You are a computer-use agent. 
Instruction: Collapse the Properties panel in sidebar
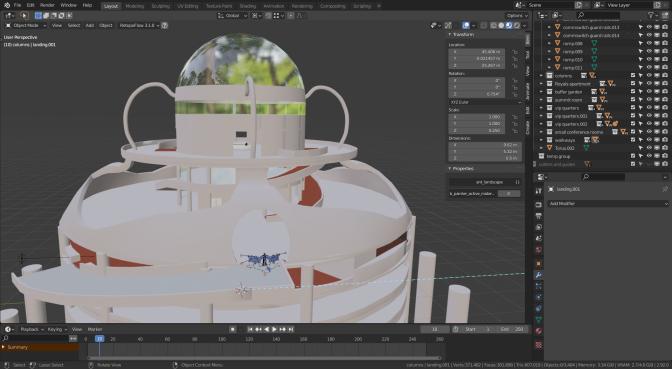point(461,168)
